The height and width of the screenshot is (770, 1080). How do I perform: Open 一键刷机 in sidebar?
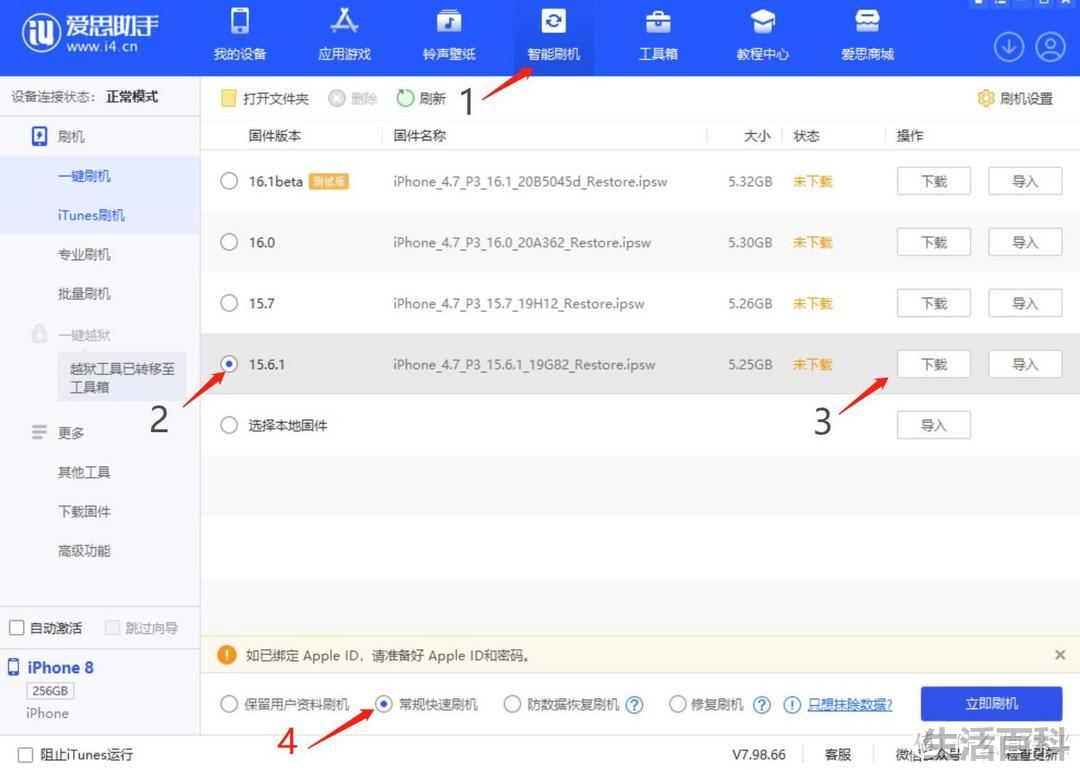point(84,176)
